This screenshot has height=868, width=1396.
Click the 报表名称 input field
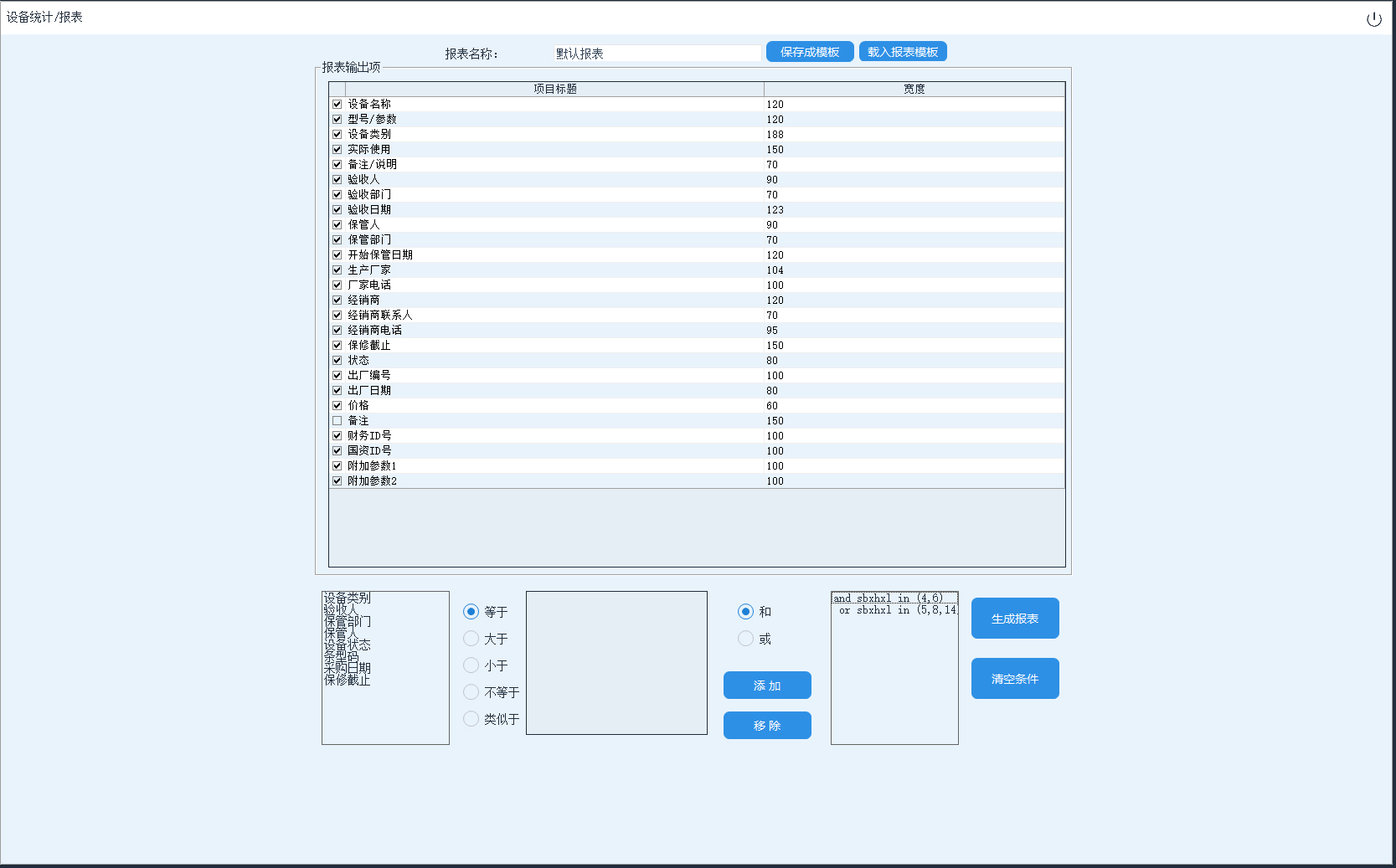pyautogui.click(x=657, y=54)
